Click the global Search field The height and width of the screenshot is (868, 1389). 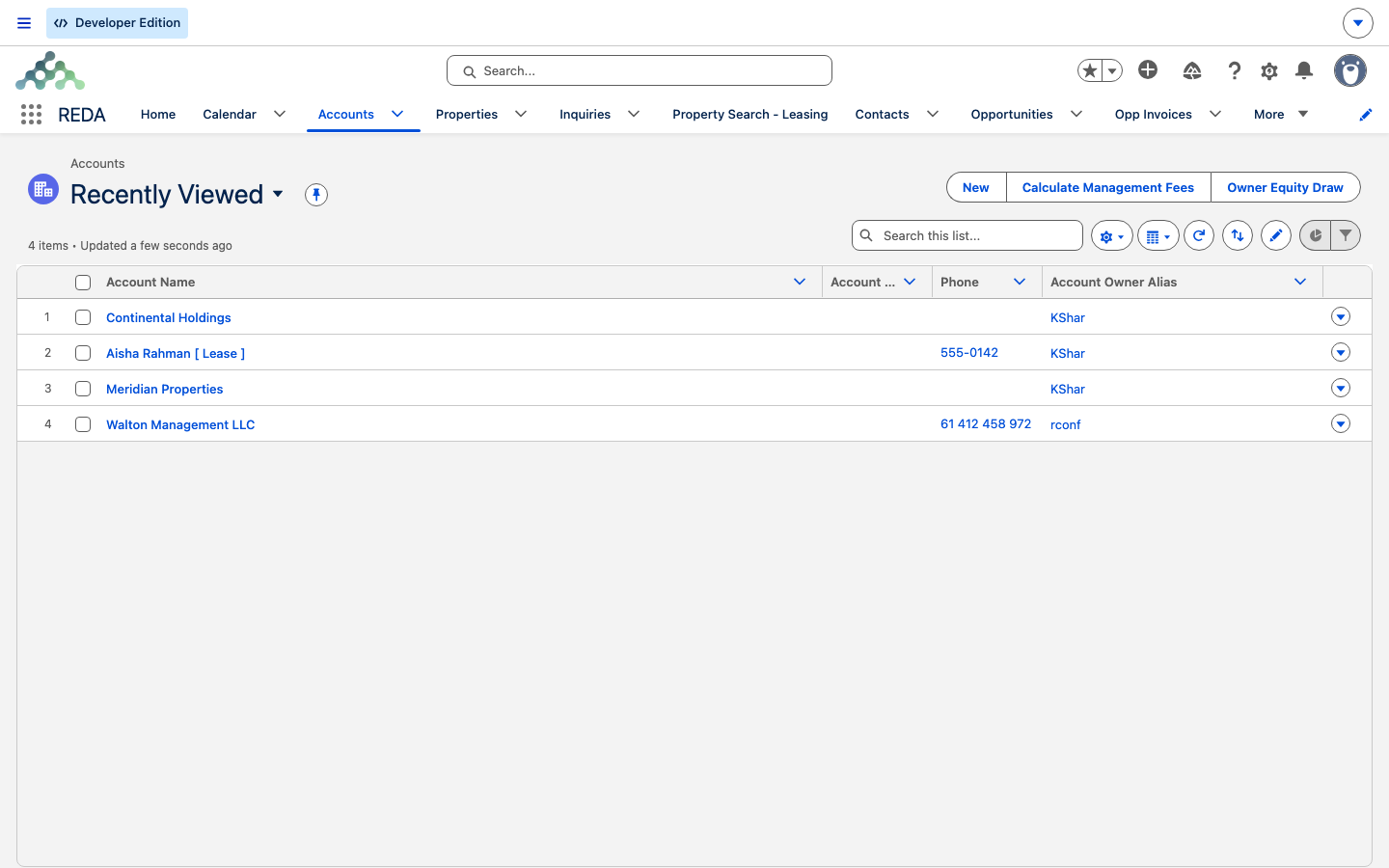[640, 70]
